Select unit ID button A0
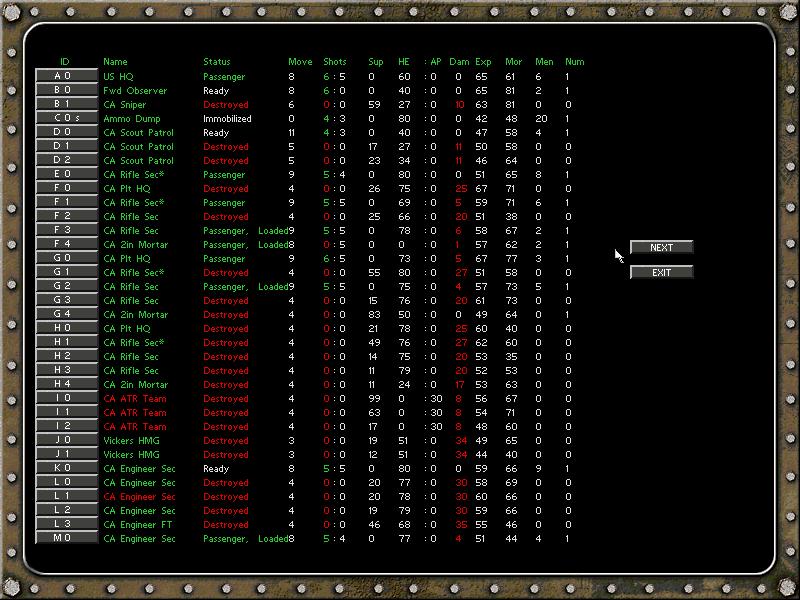Viewport: 800px width, 600px height. (66, 76)
